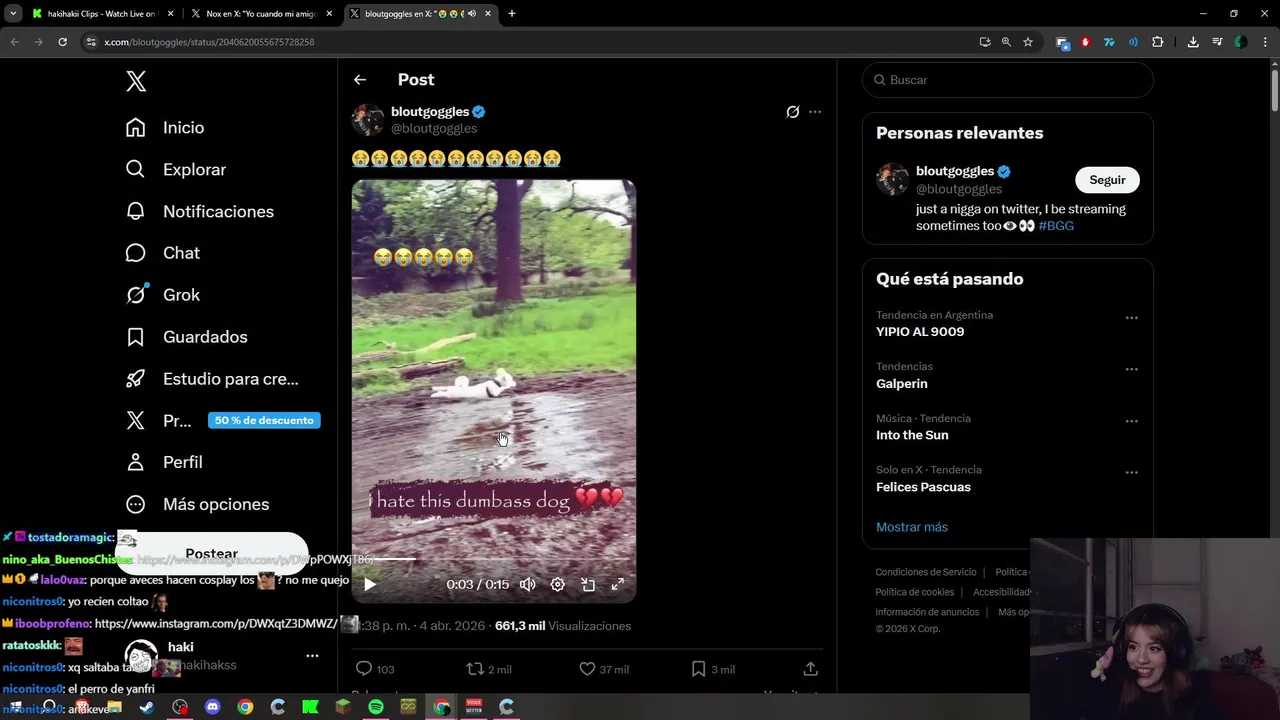The image size is (1280, 720).
Task: Click Mostrar más trends link
Action: (912, 527)
